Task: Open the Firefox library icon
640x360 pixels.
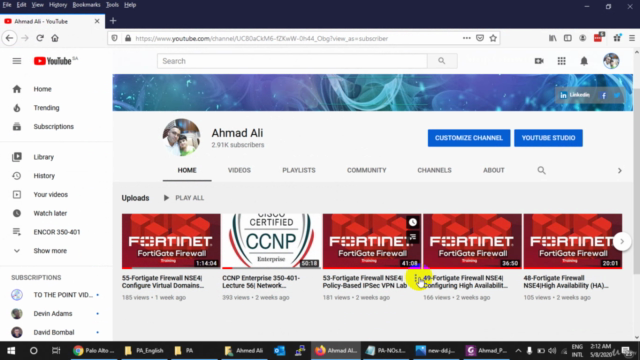Action: [x=553, y=38]
